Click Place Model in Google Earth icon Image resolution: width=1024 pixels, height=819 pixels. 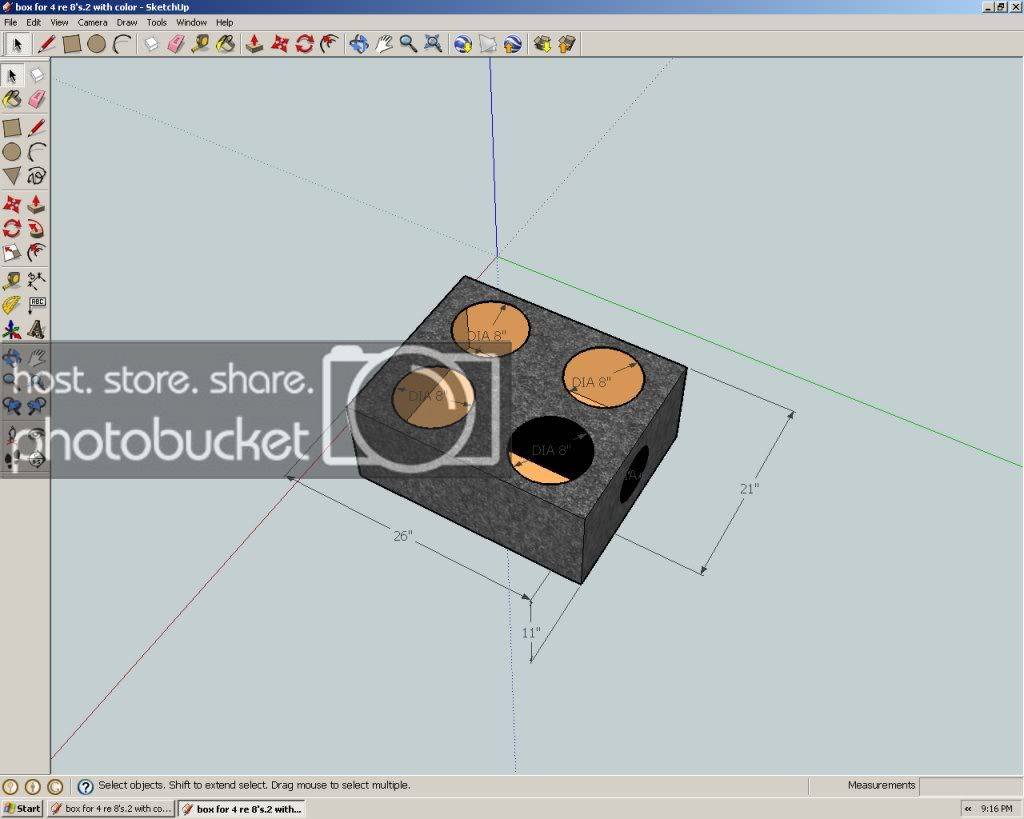[513, 44]
